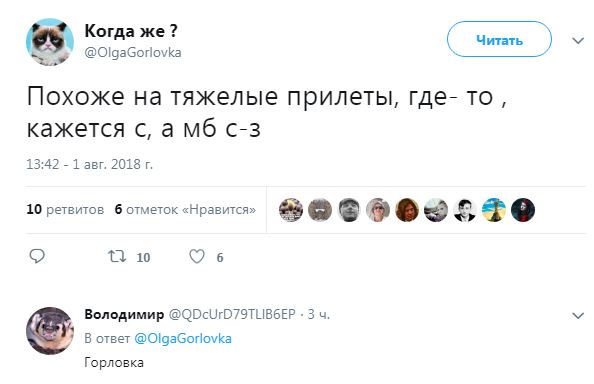Click the Читать follow button
Image resolution: width=594 pixels, height=384 pixels.
(499, 39)
